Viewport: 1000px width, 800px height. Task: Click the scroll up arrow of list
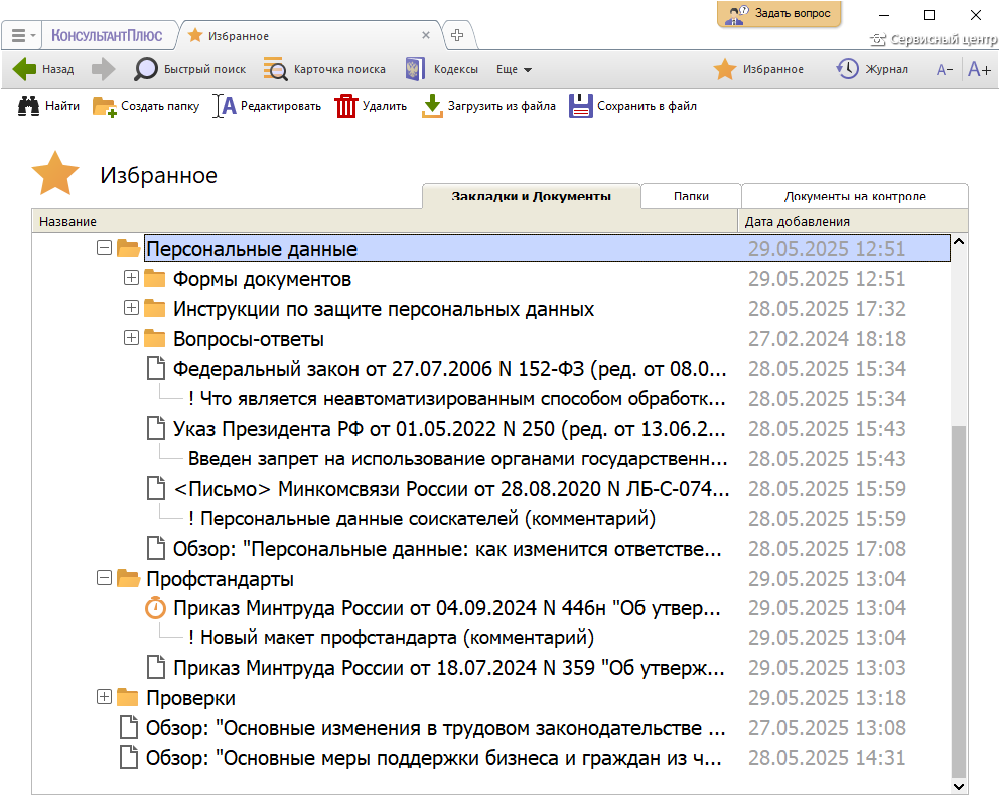click(x=959, y=242)
